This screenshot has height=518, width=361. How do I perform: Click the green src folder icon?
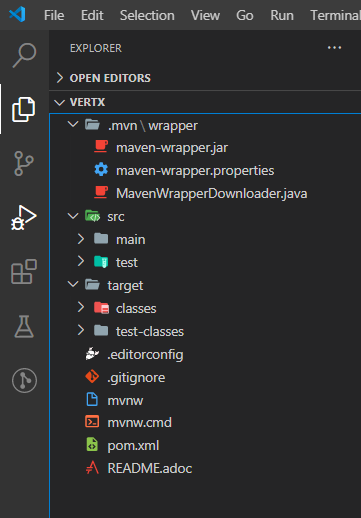[x=92, y=216]
